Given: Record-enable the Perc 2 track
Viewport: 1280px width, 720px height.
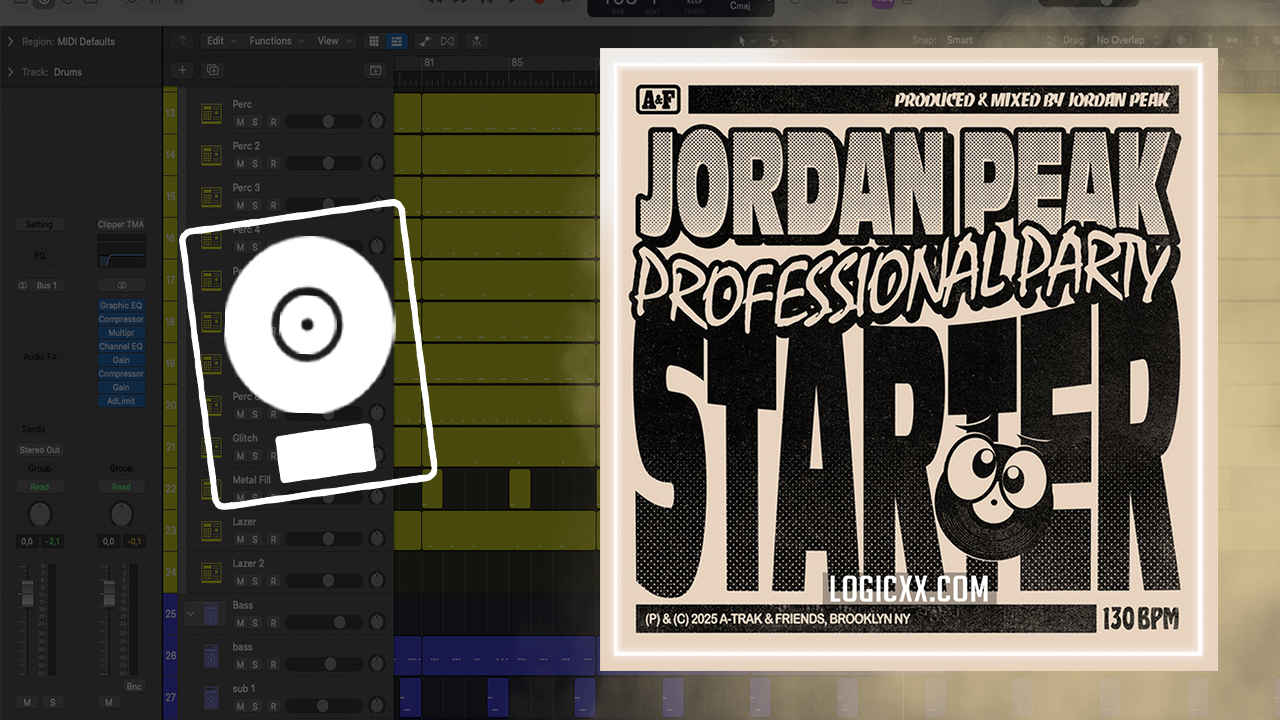Looking at the screenshot, I should click(271, 164).
